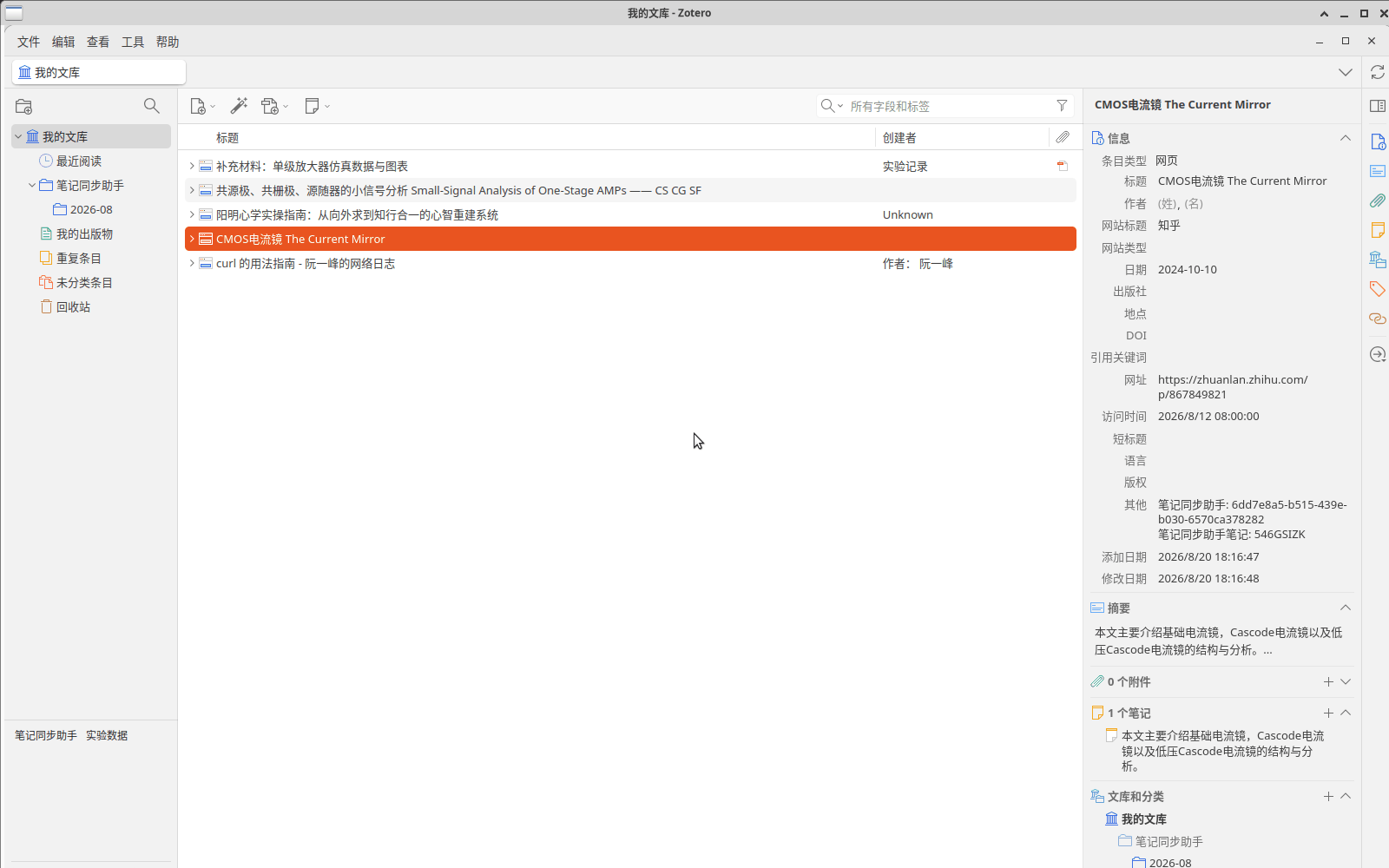Sort by the 创建者 column header
Viewport: 1389px width, 868px height.
tap(899, 137)
